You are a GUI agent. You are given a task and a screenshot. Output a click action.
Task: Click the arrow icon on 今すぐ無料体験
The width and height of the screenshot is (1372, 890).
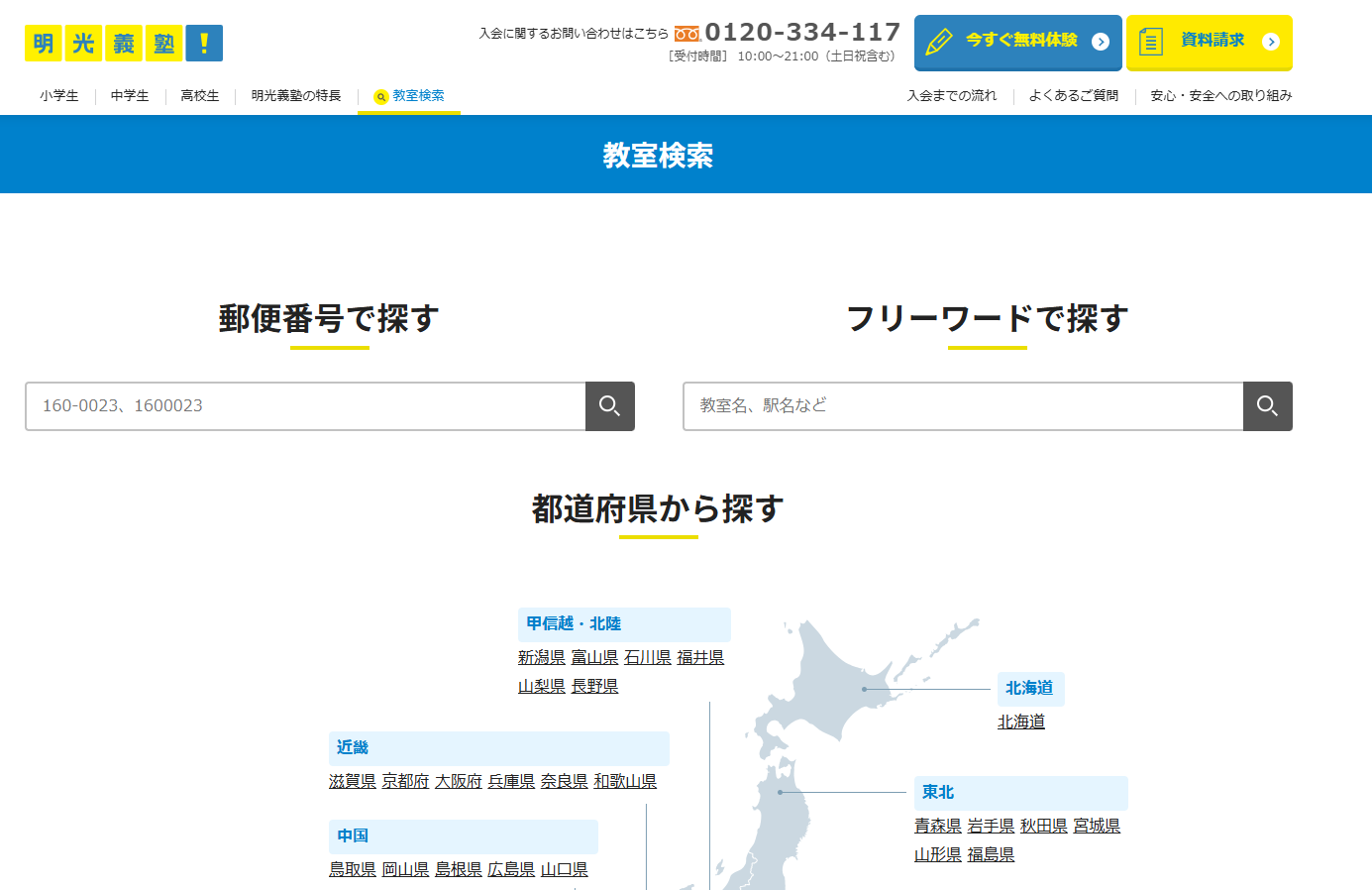[x=1100, y=42]
